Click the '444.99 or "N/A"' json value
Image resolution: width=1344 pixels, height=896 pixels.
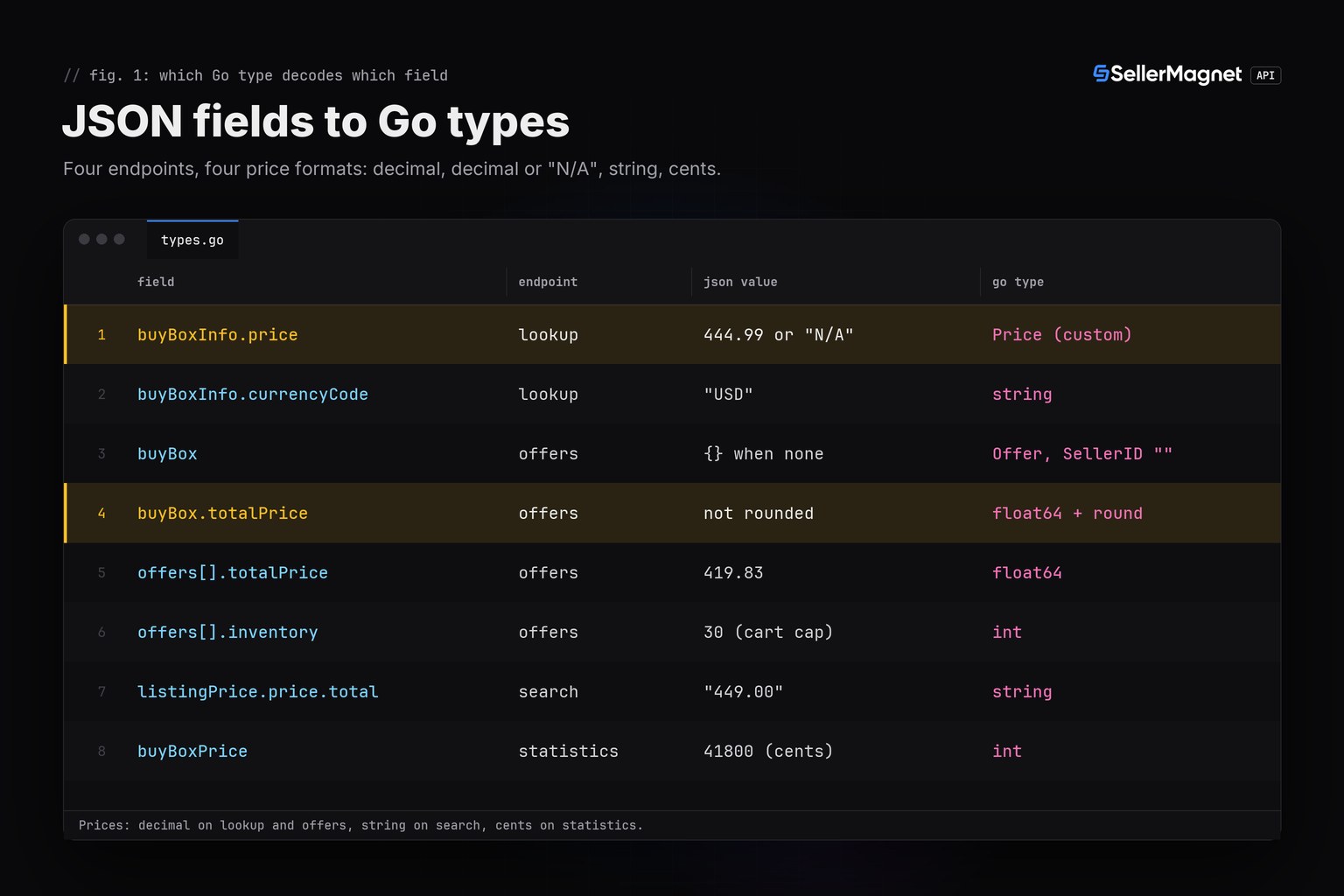779,334
